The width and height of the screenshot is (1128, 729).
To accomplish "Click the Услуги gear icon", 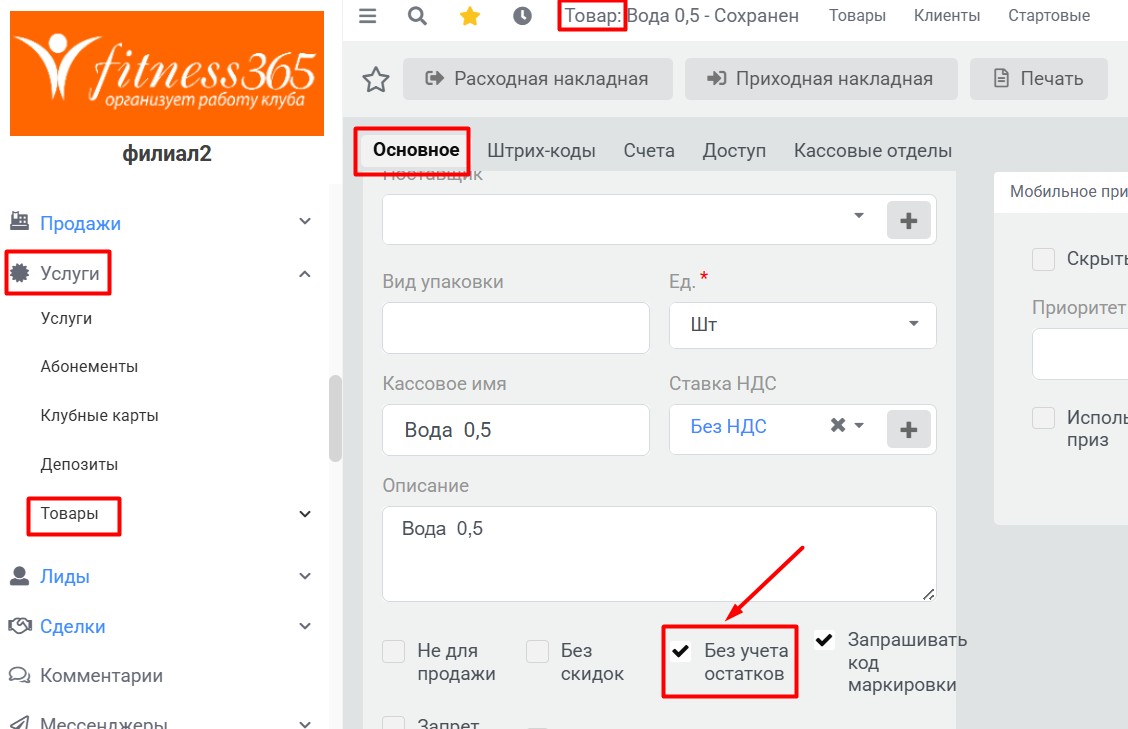I will tap(19, 272).
